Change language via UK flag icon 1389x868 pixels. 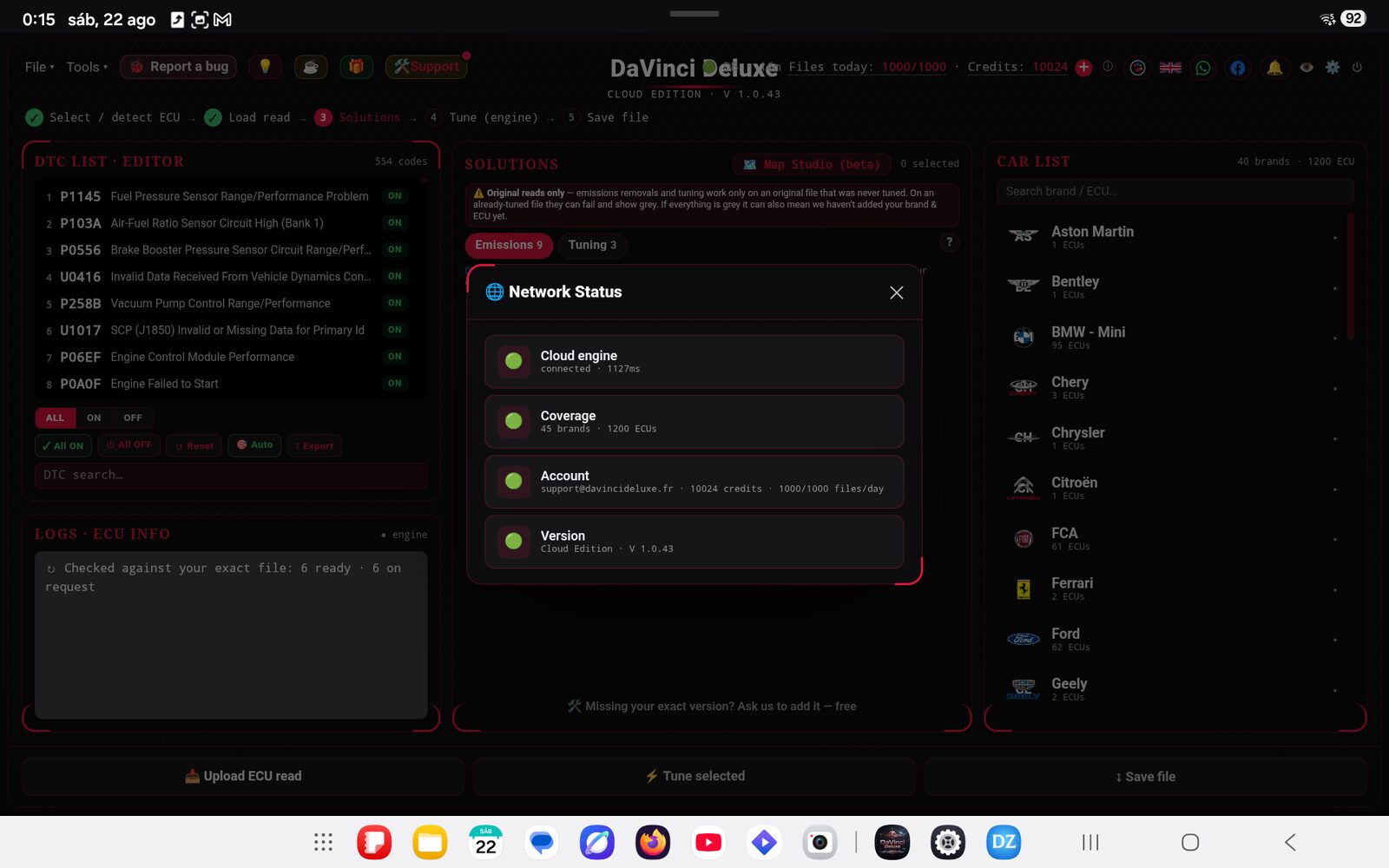(1170, 67)
